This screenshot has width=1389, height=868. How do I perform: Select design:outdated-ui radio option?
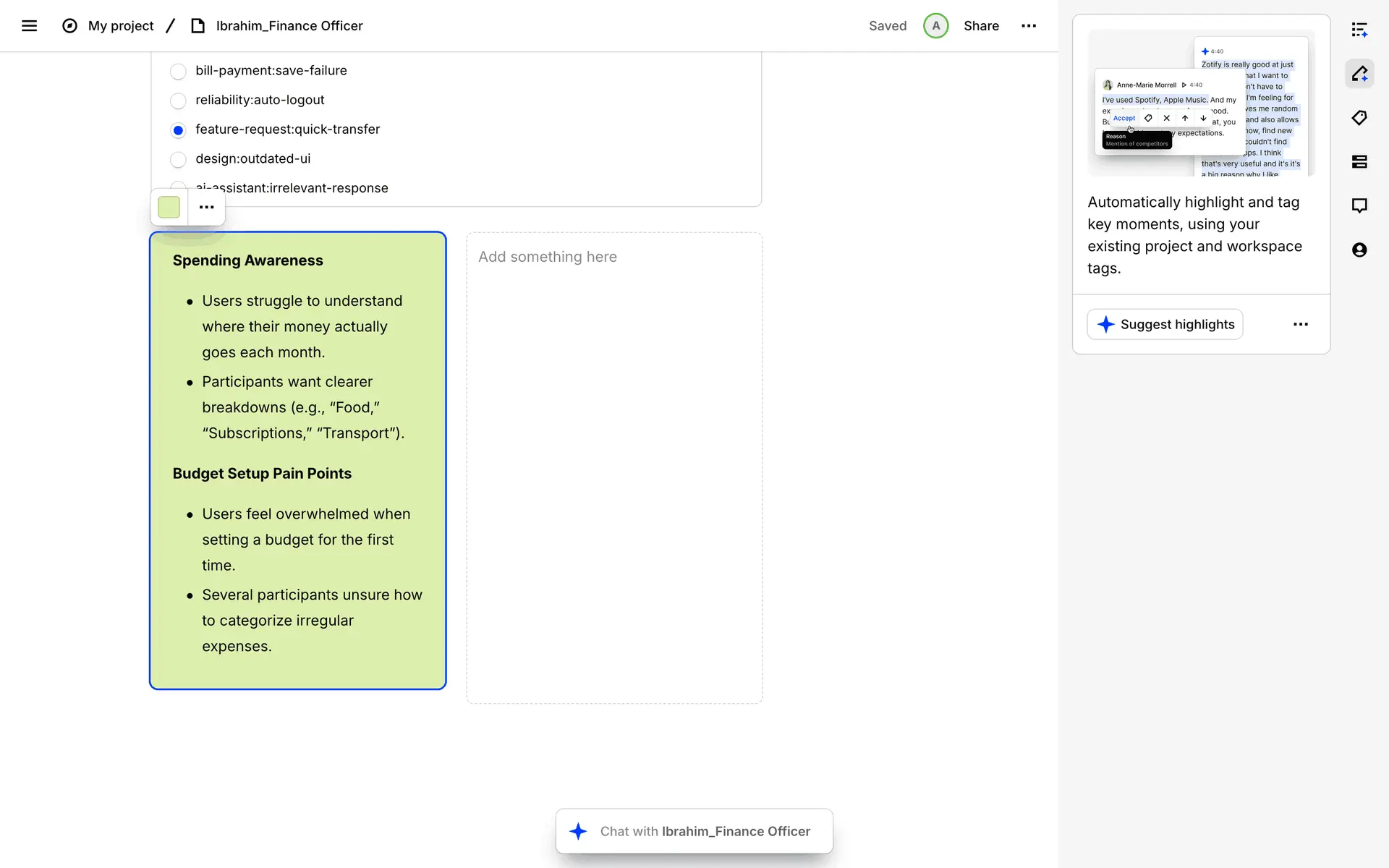[178, 159]
